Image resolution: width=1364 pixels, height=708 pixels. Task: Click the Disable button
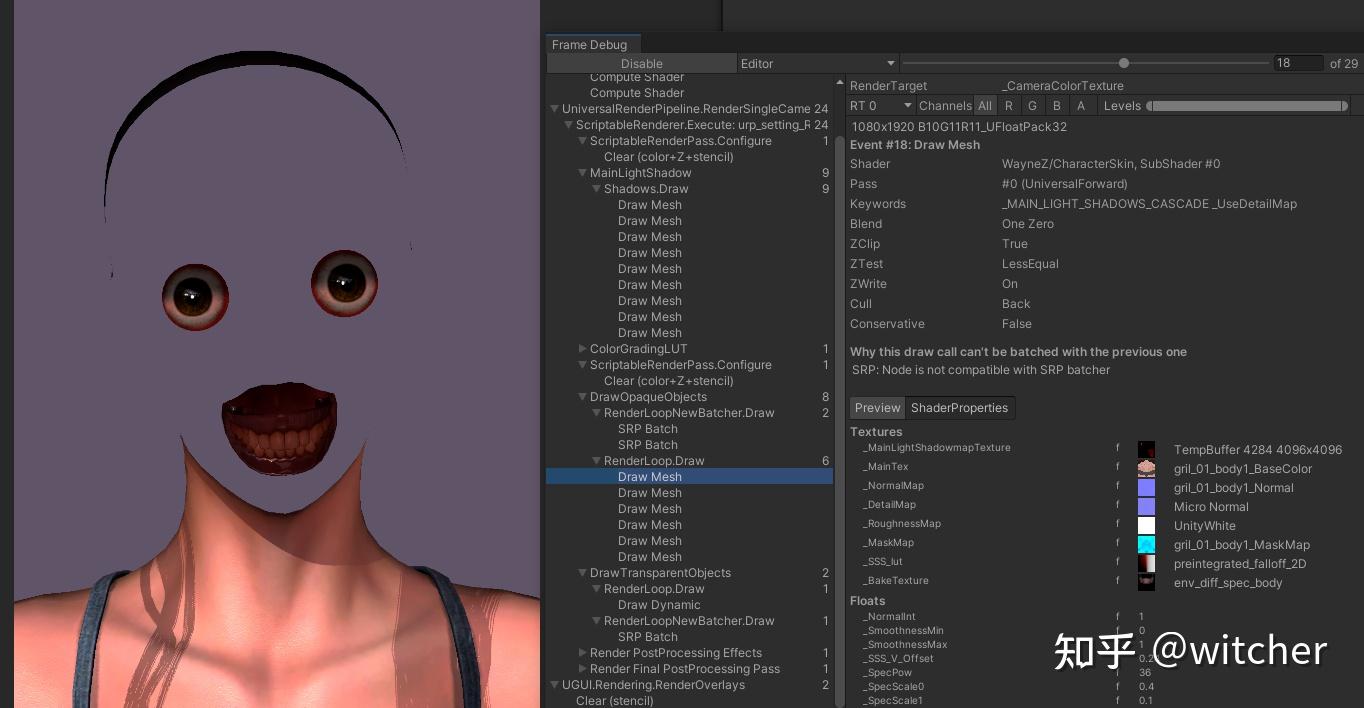coord(641,63)
